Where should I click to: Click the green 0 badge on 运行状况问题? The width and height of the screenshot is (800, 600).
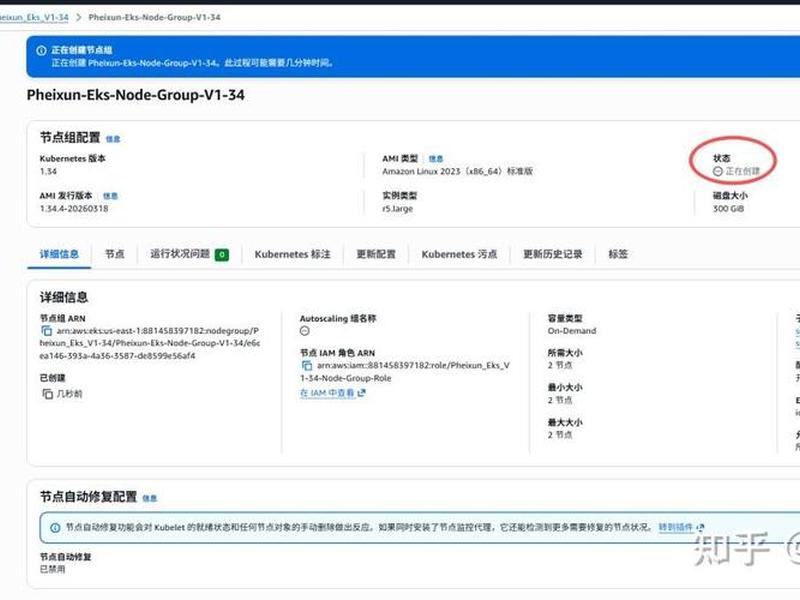pyautogui.click(x=222, y=255)
